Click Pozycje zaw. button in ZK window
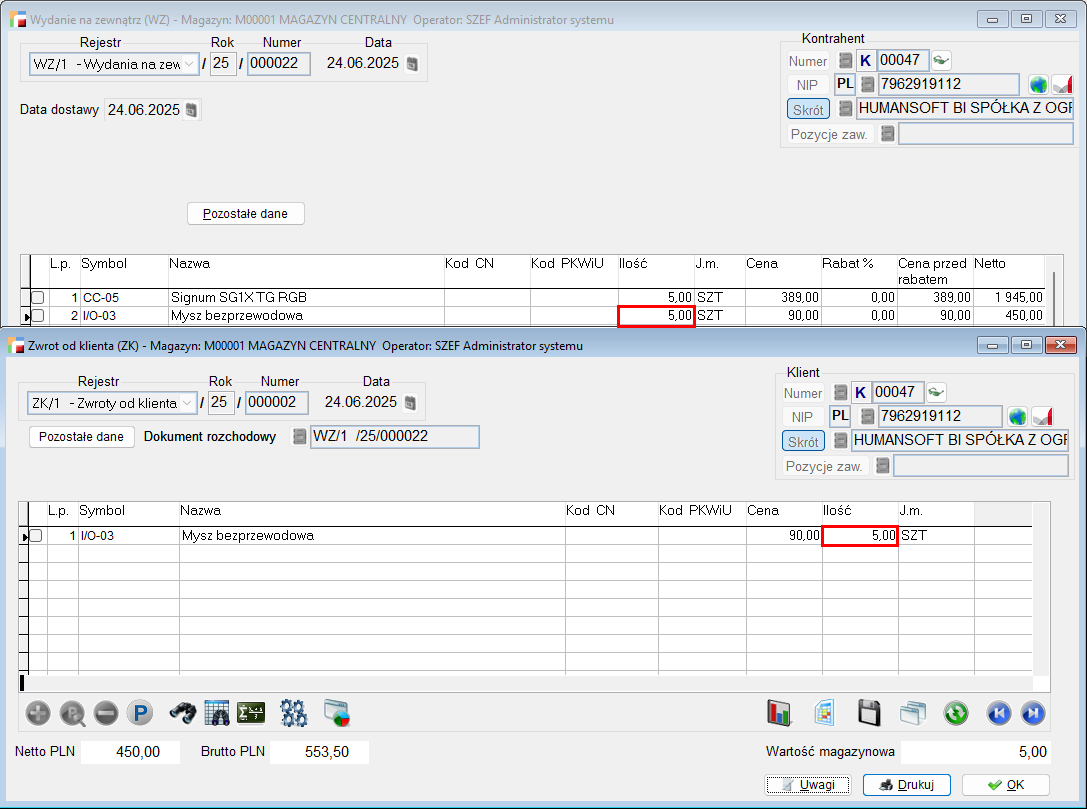Screen dimensions: 1087x809 824,467
